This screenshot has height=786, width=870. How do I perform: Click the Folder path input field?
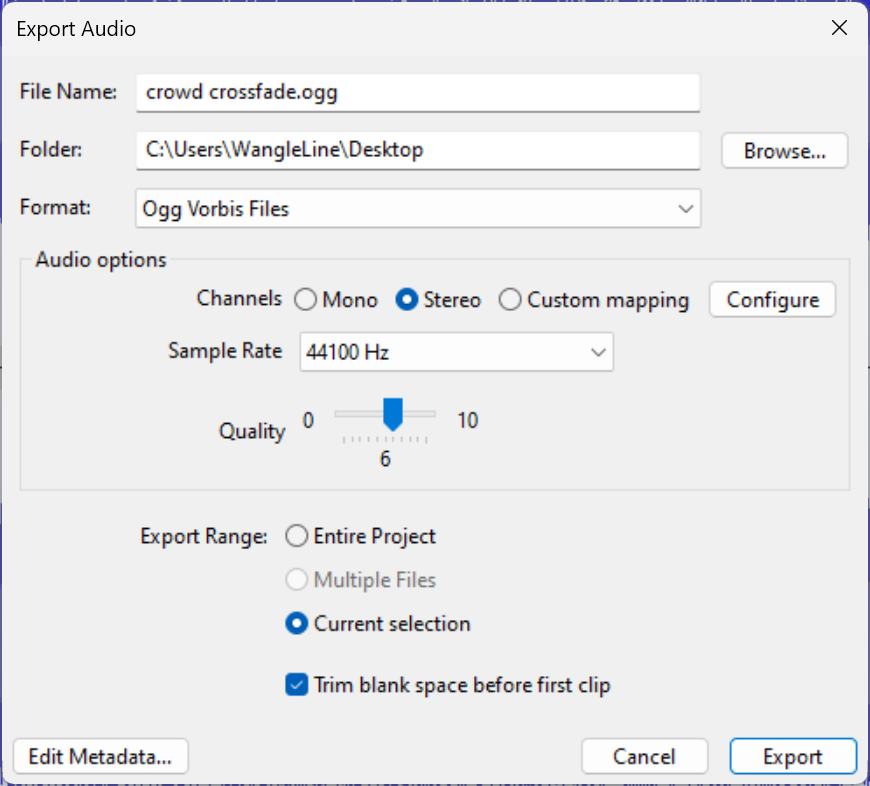pos(420,150)
